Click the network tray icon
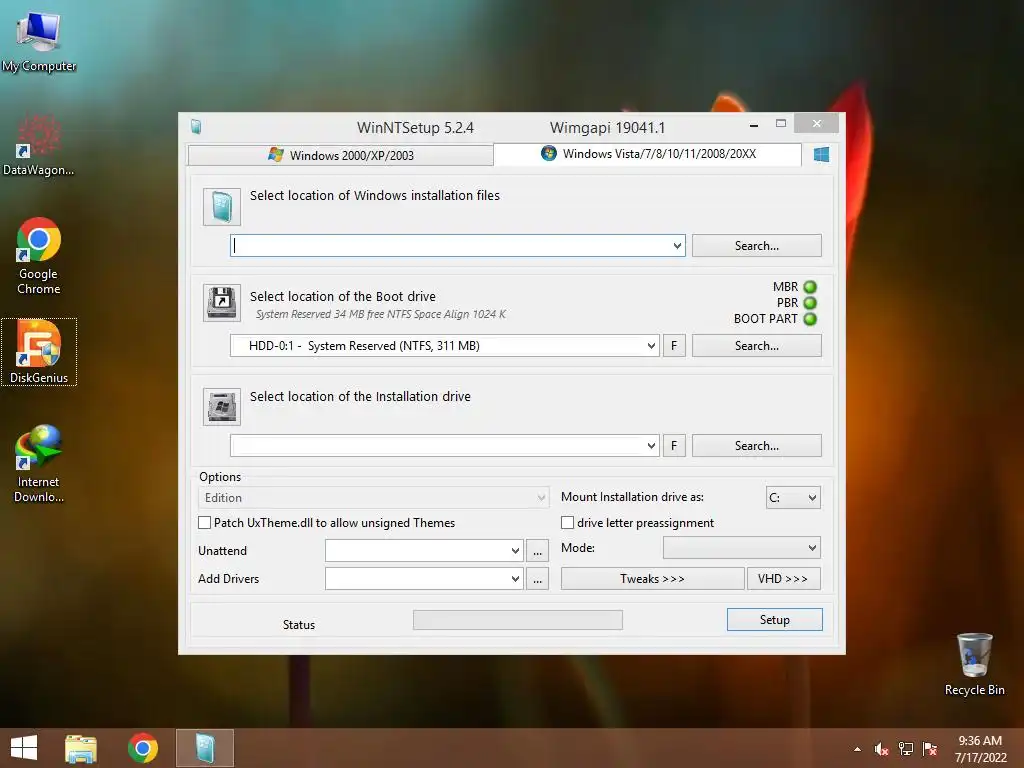Image resolution: width=1024 pixels, height=768 pixels. pyautogui.click(x=906, y=749)
